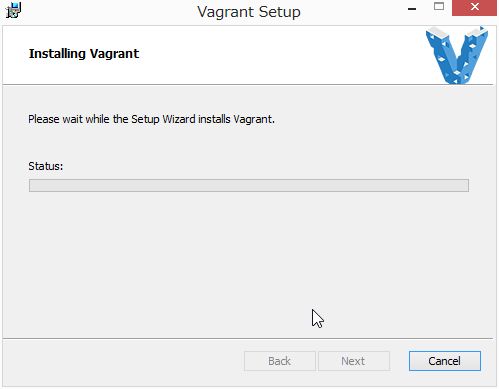The image size is (499, 389).
Task: Click the "Vagrant Setup" window title text
Action: point(249,12)
